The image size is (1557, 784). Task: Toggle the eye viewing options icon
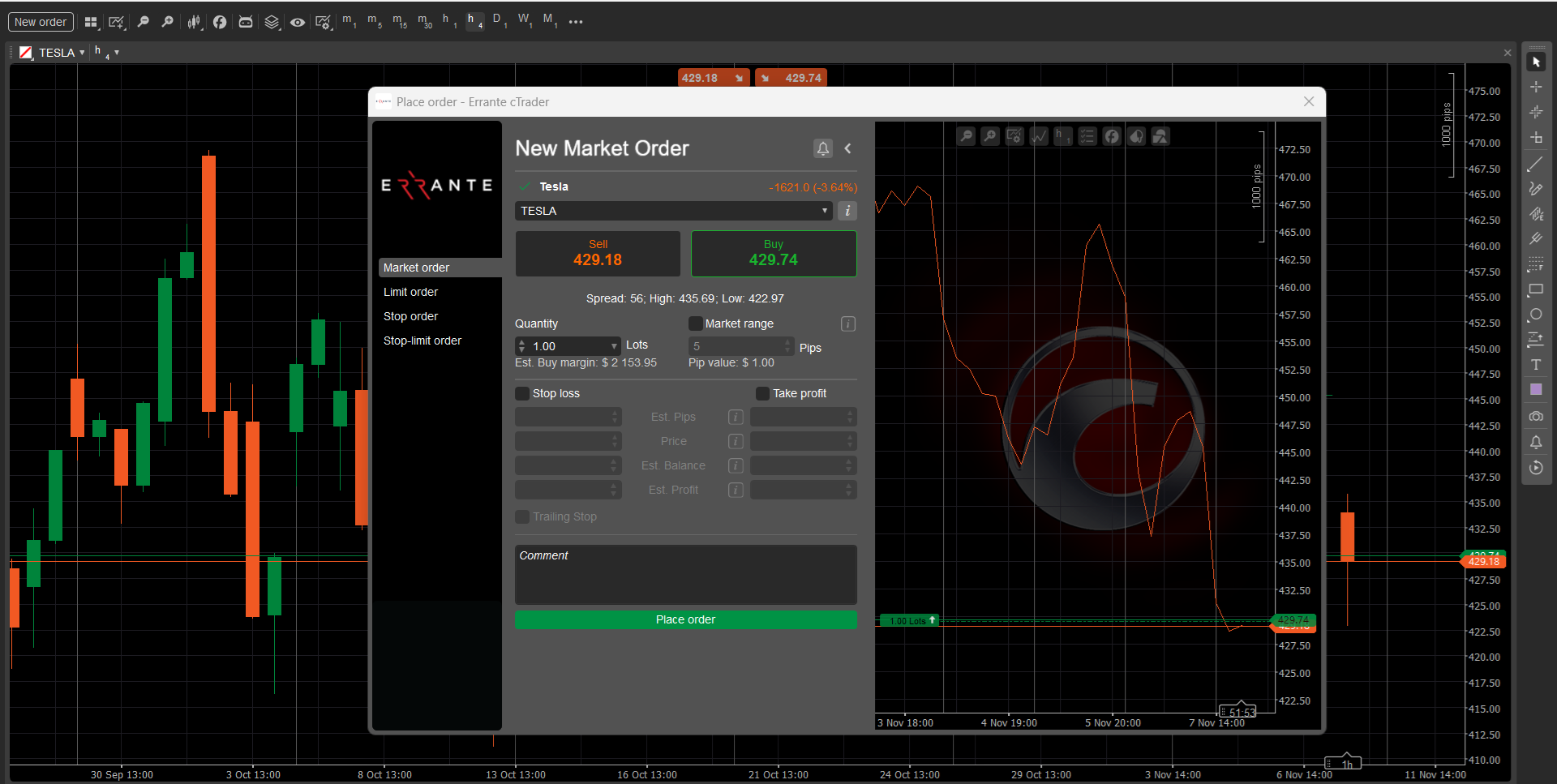298,22
